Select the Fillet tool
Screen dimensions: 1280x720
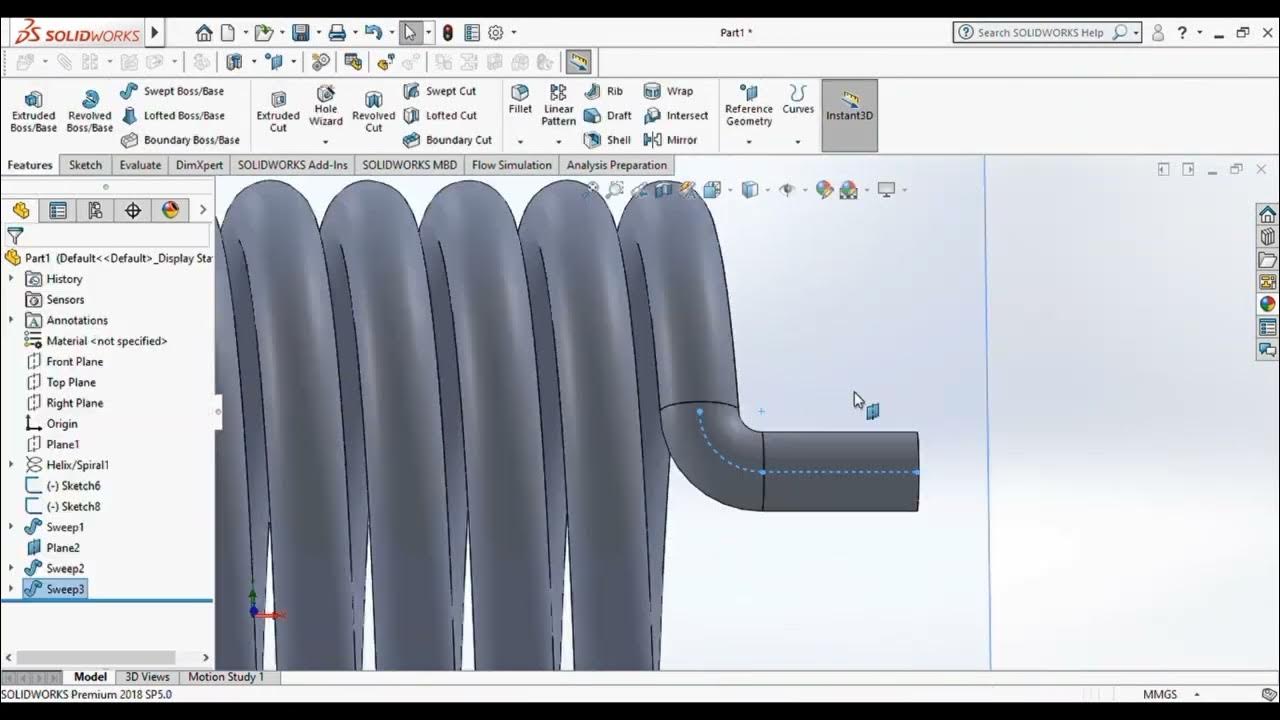(x=520, y=99)
